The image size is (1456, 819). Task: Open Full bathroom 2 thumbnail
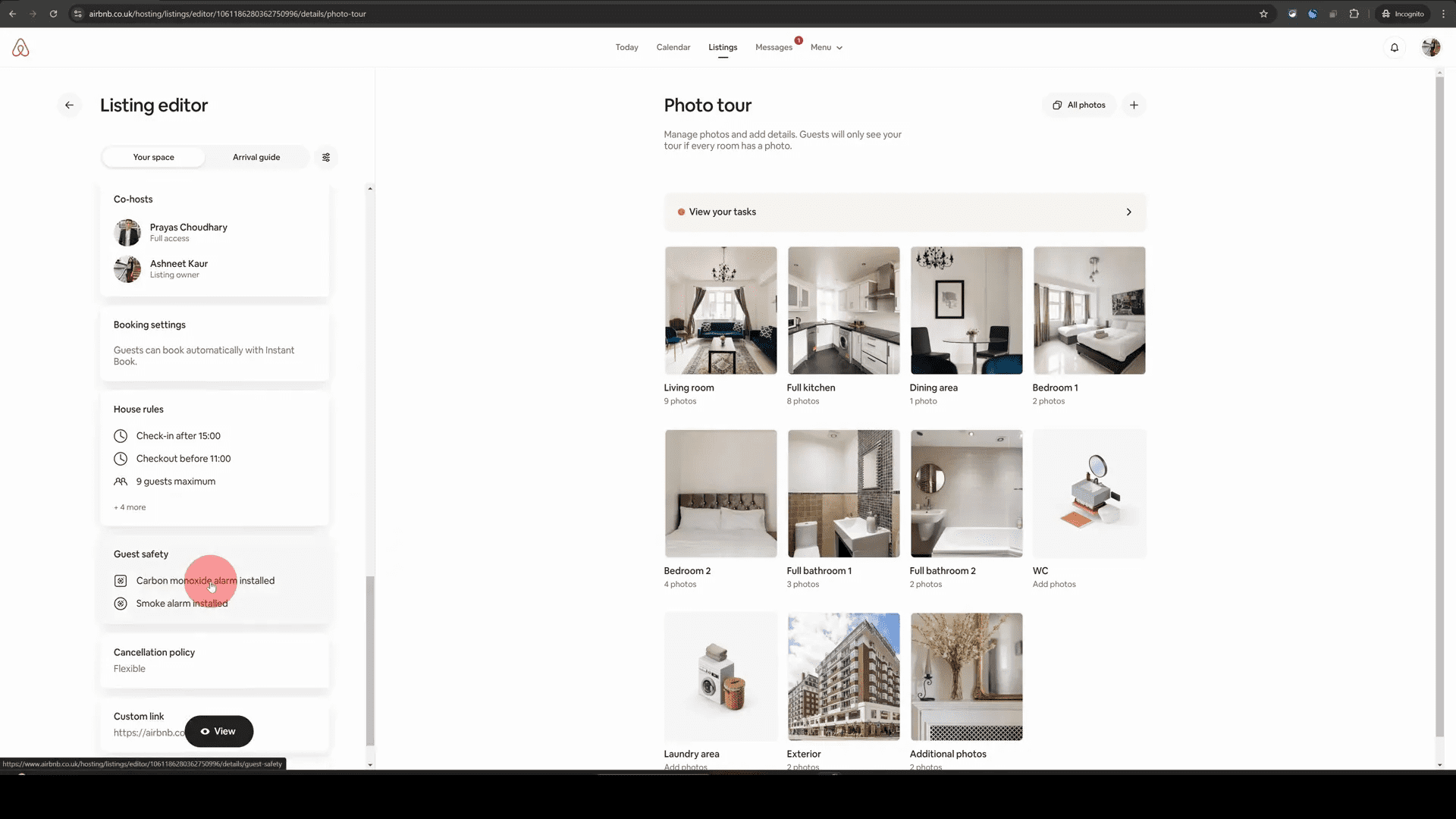pos(966,494)
